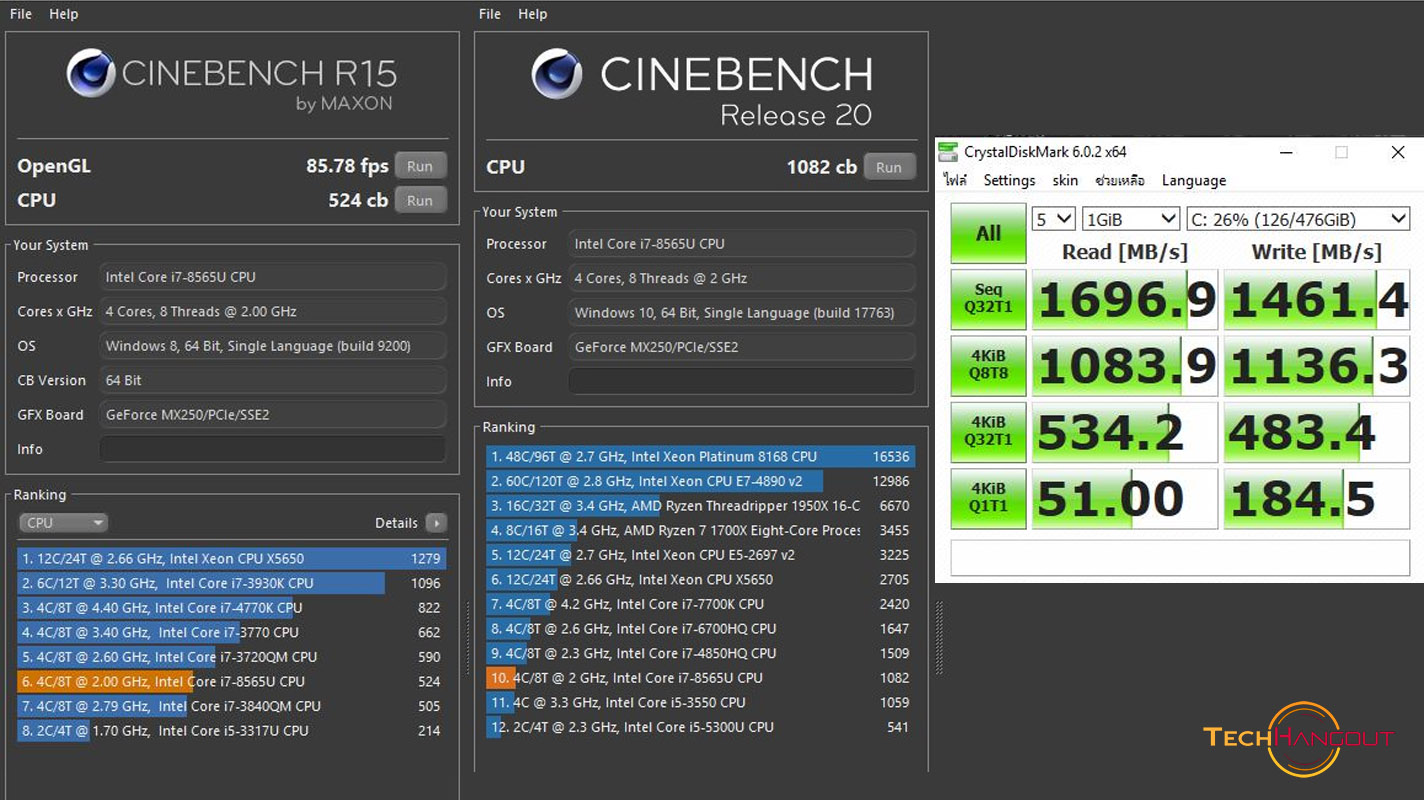Viewport: 1424px width, 800px height.
Task: Run the CPU test in Cinebench R15
Action: tap(420, 200)
